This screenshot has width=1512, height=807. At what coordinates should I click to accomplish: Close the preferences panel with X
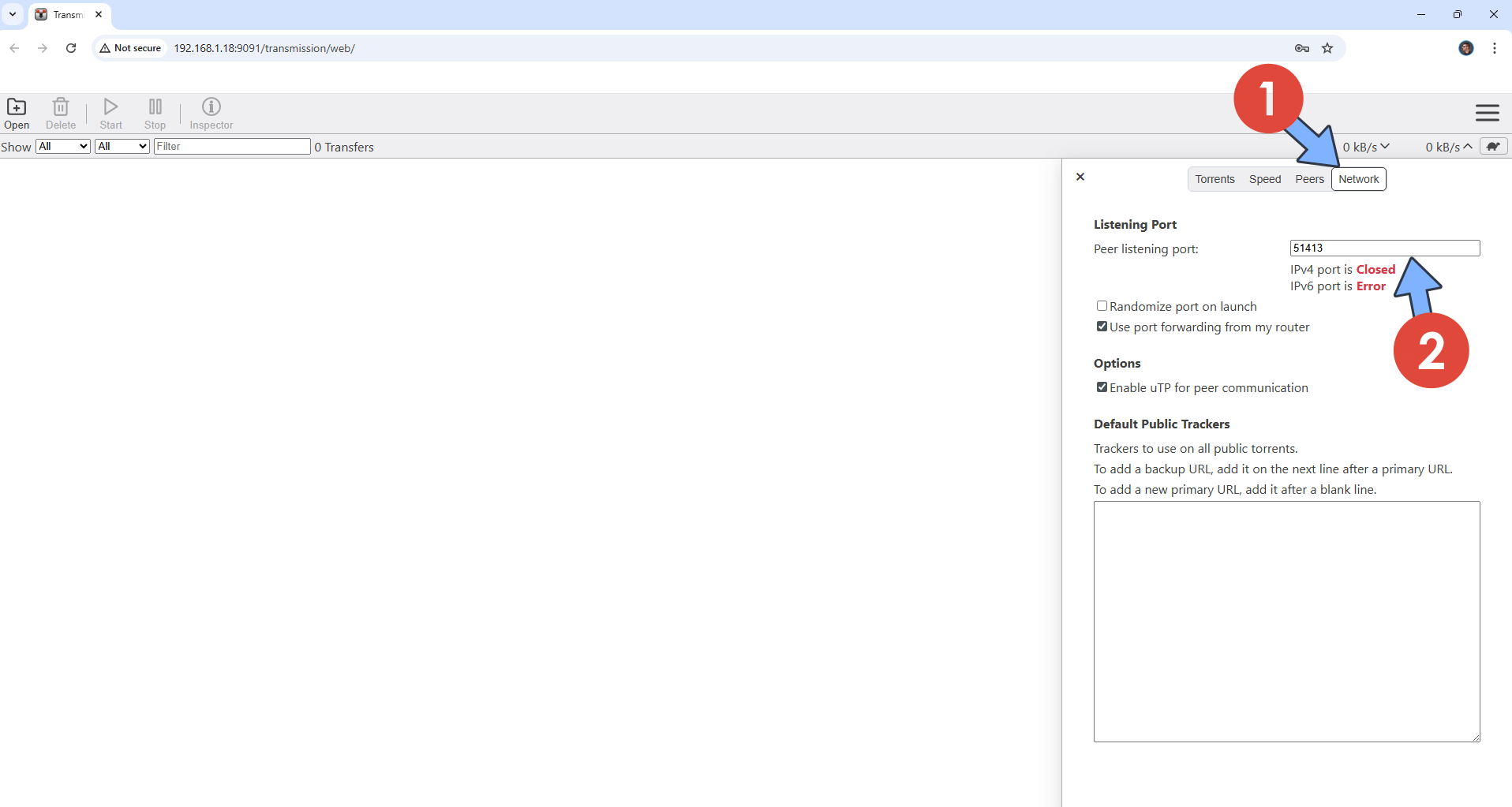click(1080, 177)
